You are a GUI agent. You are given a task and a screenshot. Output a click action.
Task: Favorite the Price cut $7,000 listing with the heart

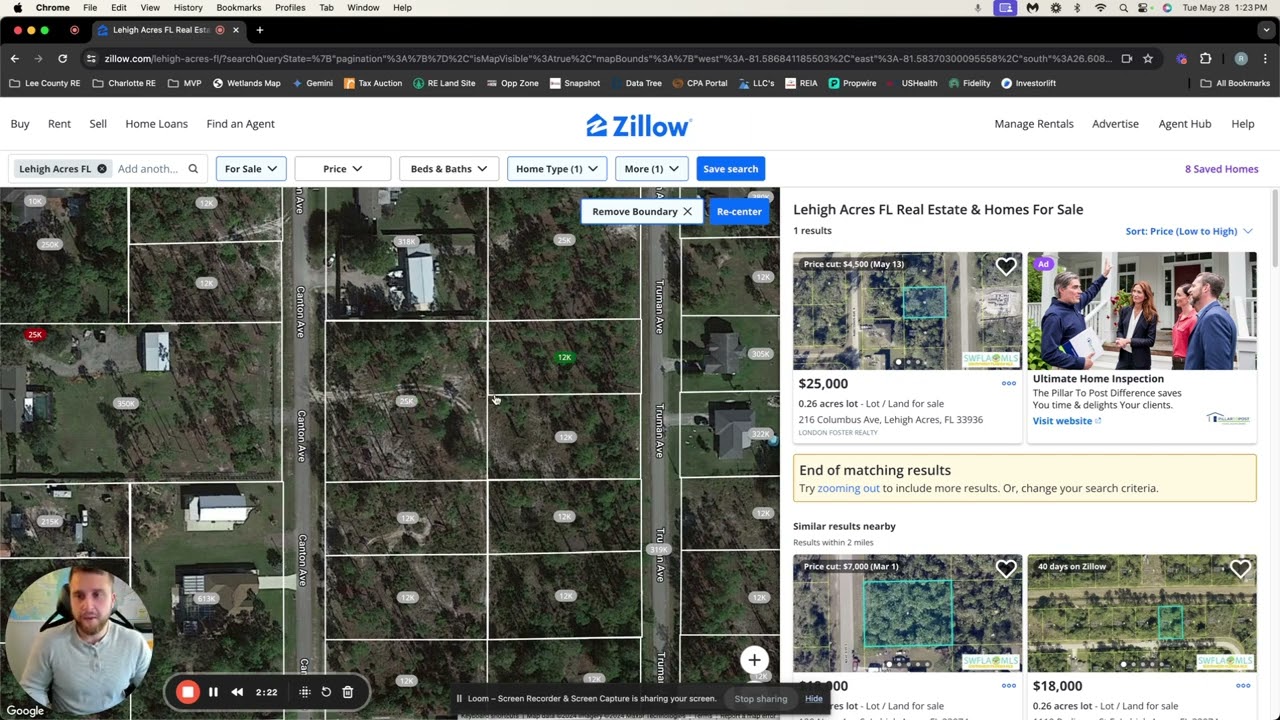click(x=1006, y=569)
